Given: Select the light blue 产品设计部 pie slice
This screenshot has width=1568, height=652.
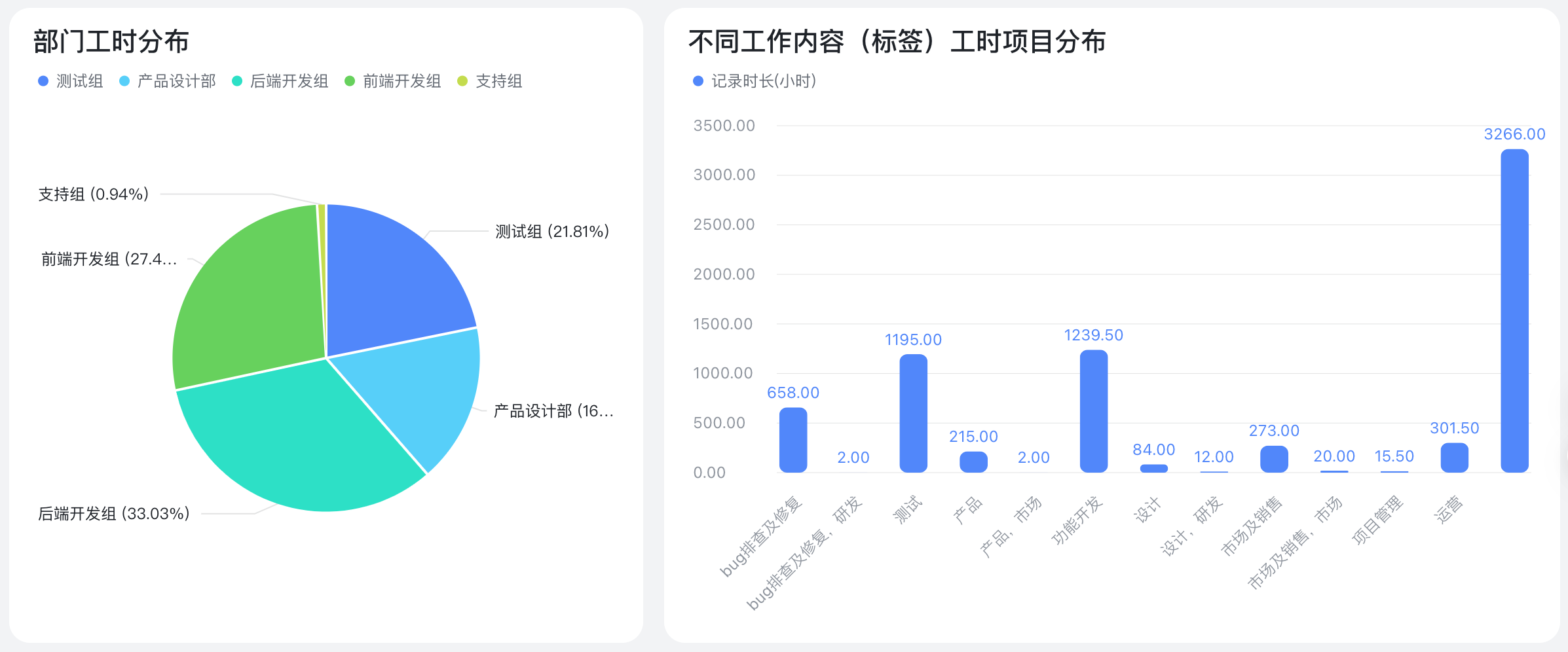Looking at the screenshot, I should 419,393.
